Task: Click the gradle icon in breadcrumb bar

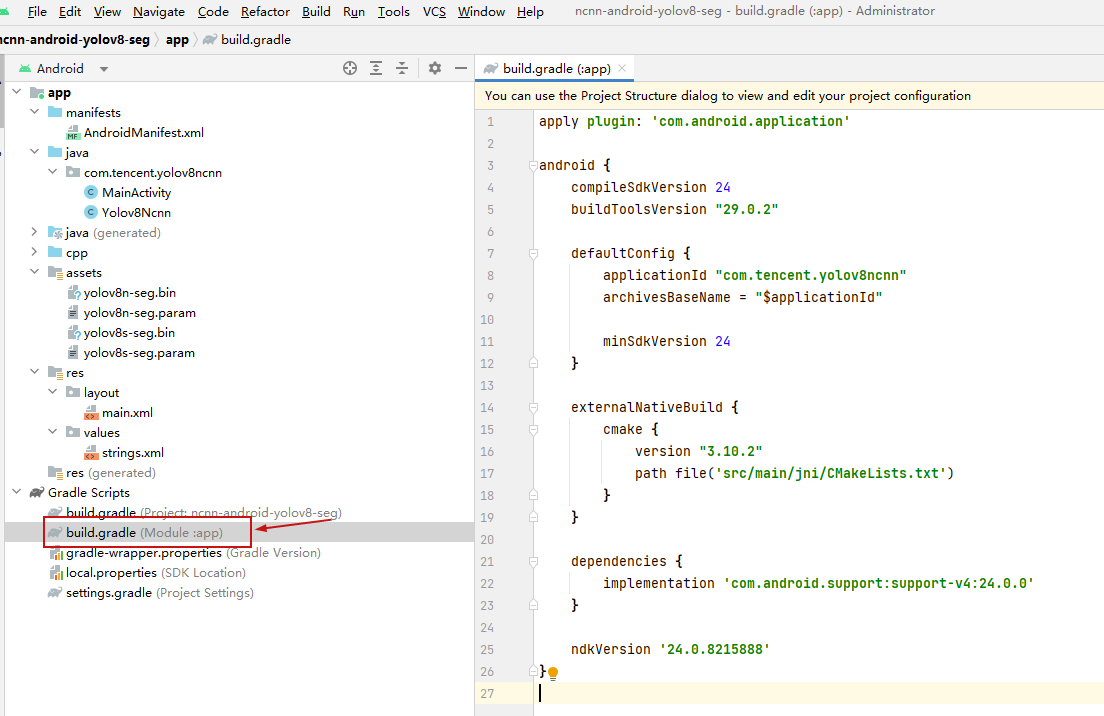Action: pos(209,39)
